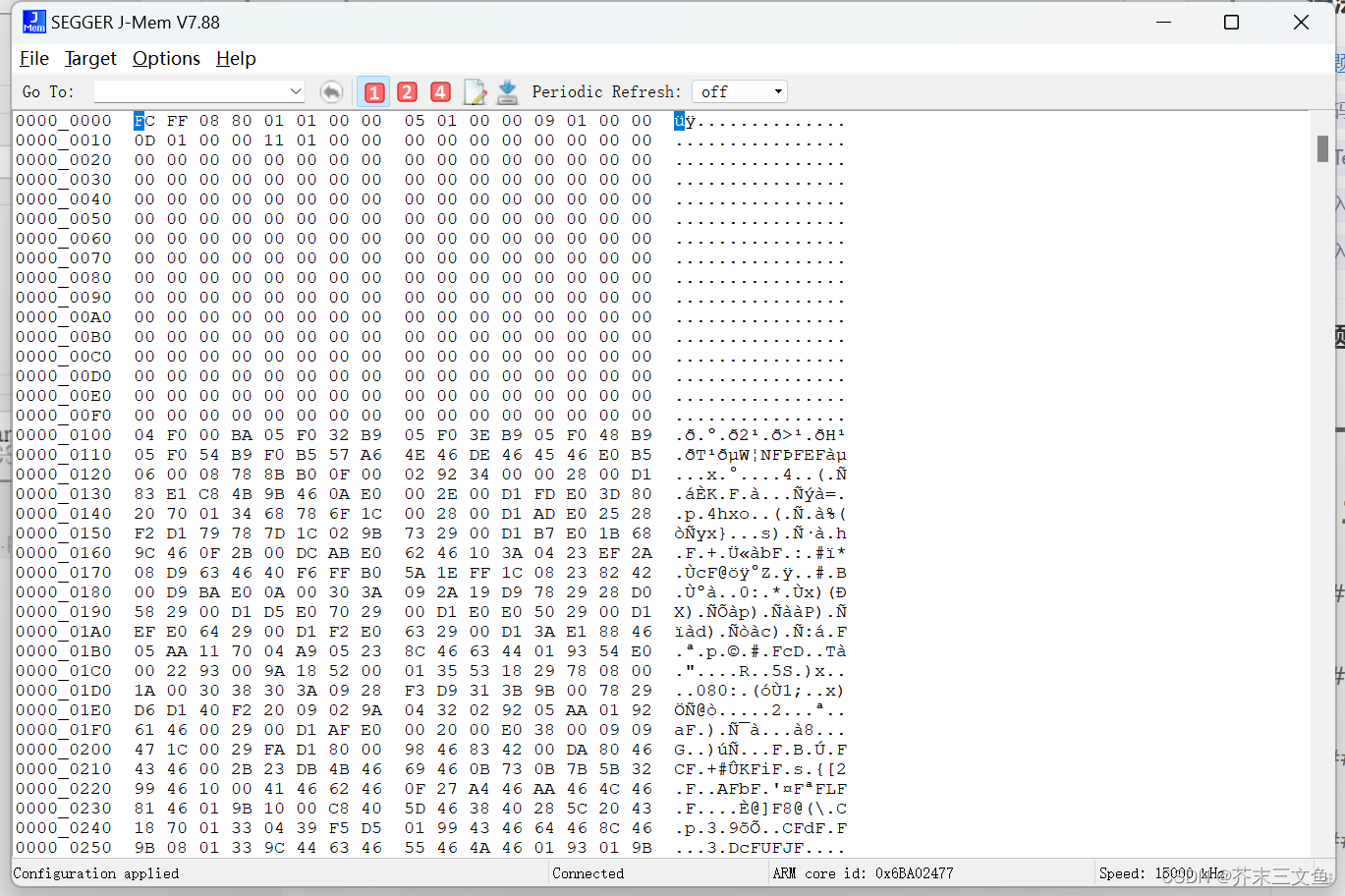Viewport: 1345px width, 896px height.
Task: Click inside the Go To address input field
Action: click(x=191, y=91)
